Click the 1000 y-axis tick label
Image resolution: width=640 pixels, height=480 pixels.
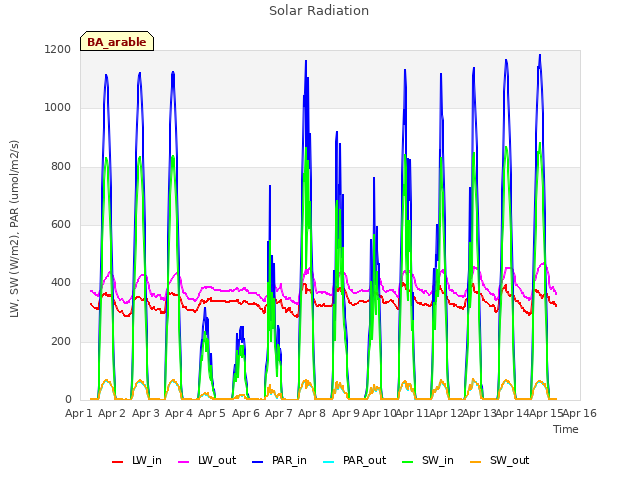(58, 108)
